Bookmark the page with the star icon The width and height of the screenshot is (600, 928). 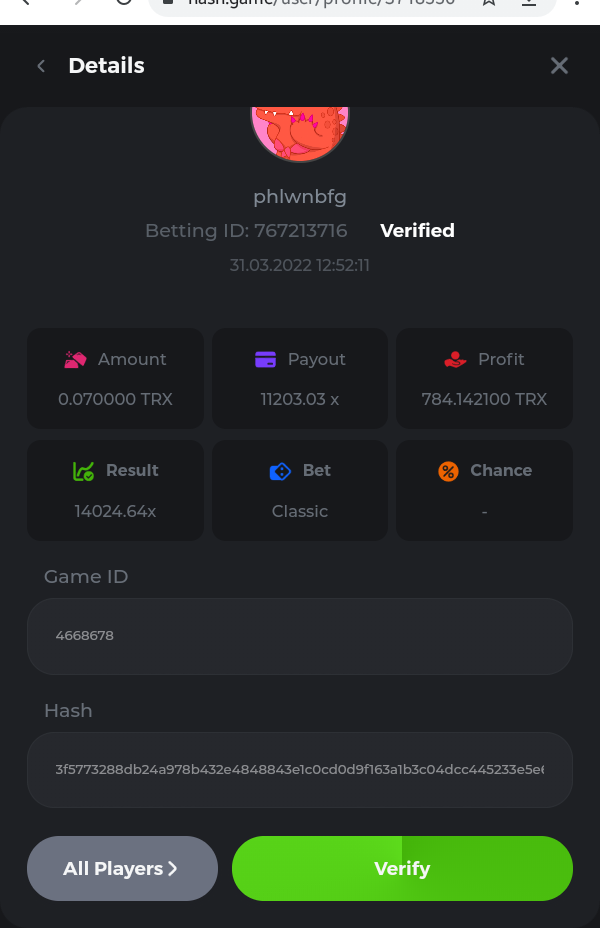click(x=488, y=2)
